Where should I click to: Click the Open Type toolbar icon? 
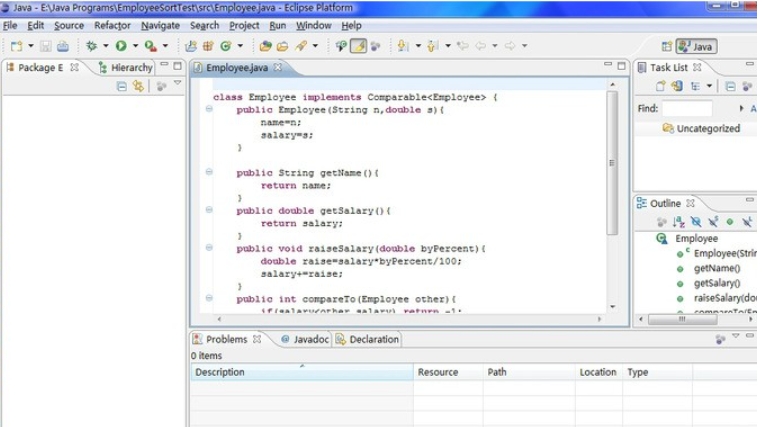(265, 46)
